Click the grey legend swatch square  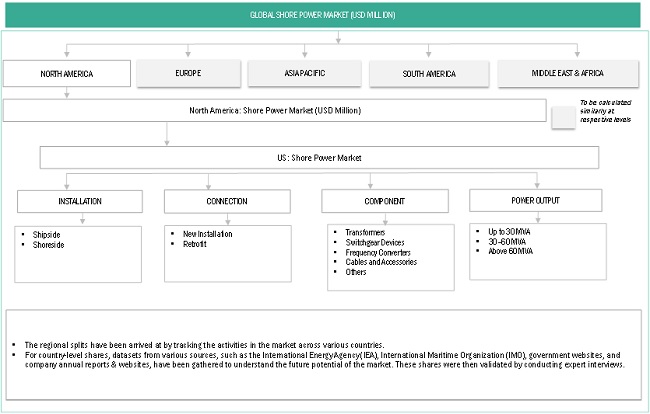564,117
